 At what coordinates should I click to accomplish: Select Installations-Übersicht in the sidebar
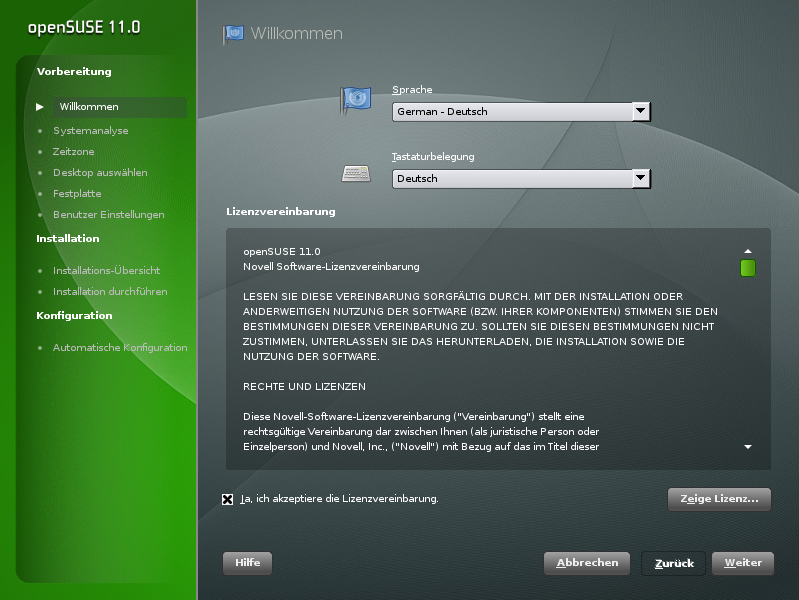click(106, 271)
